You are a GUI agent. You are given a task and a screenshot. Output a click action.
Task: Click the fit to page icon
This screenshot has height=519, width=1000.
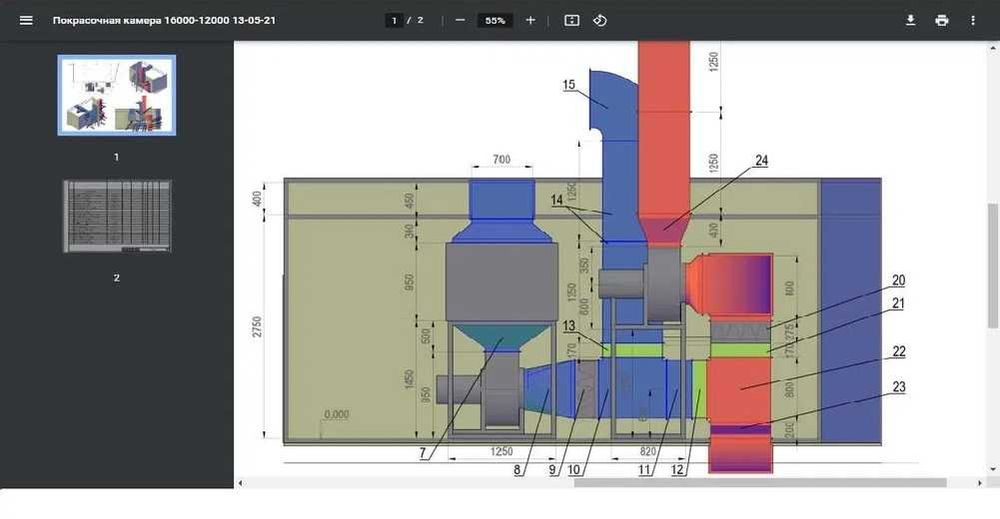572,20
